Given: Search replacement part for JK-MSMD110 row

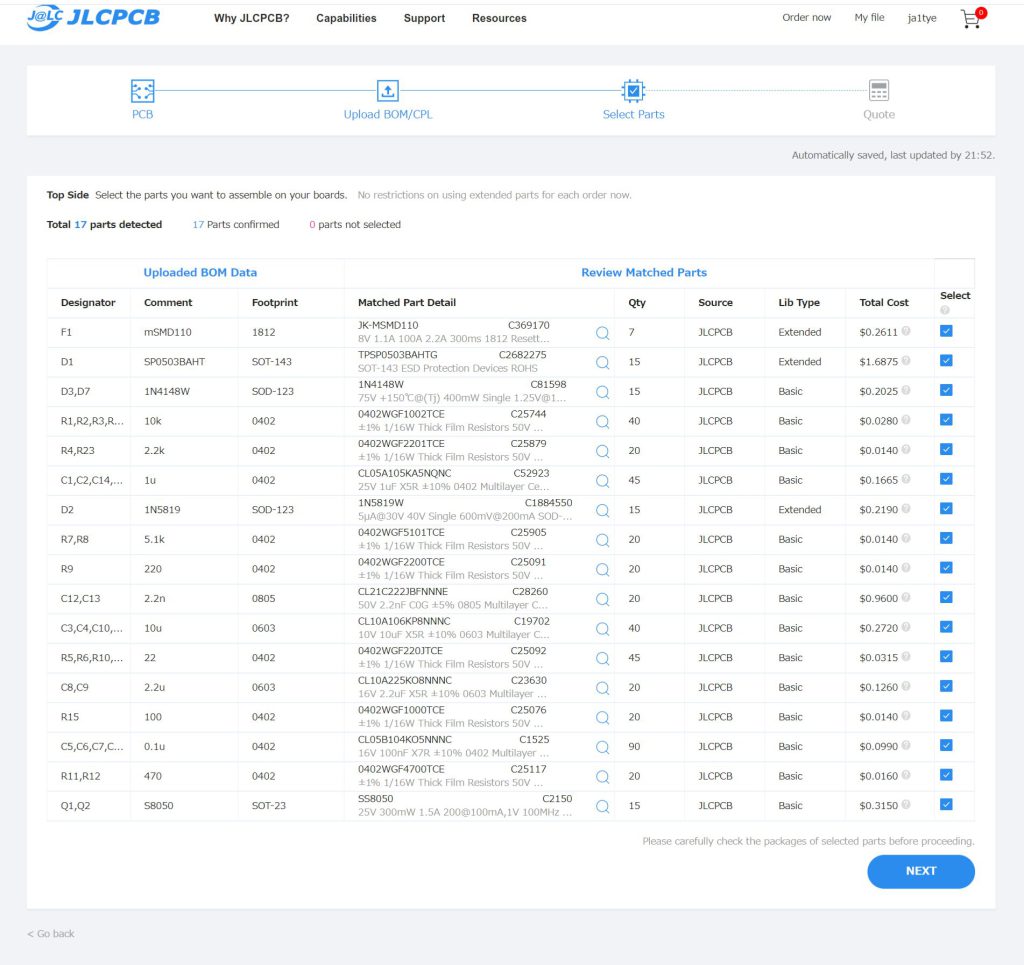Looking at the screenshot, I should pos(602,333).
